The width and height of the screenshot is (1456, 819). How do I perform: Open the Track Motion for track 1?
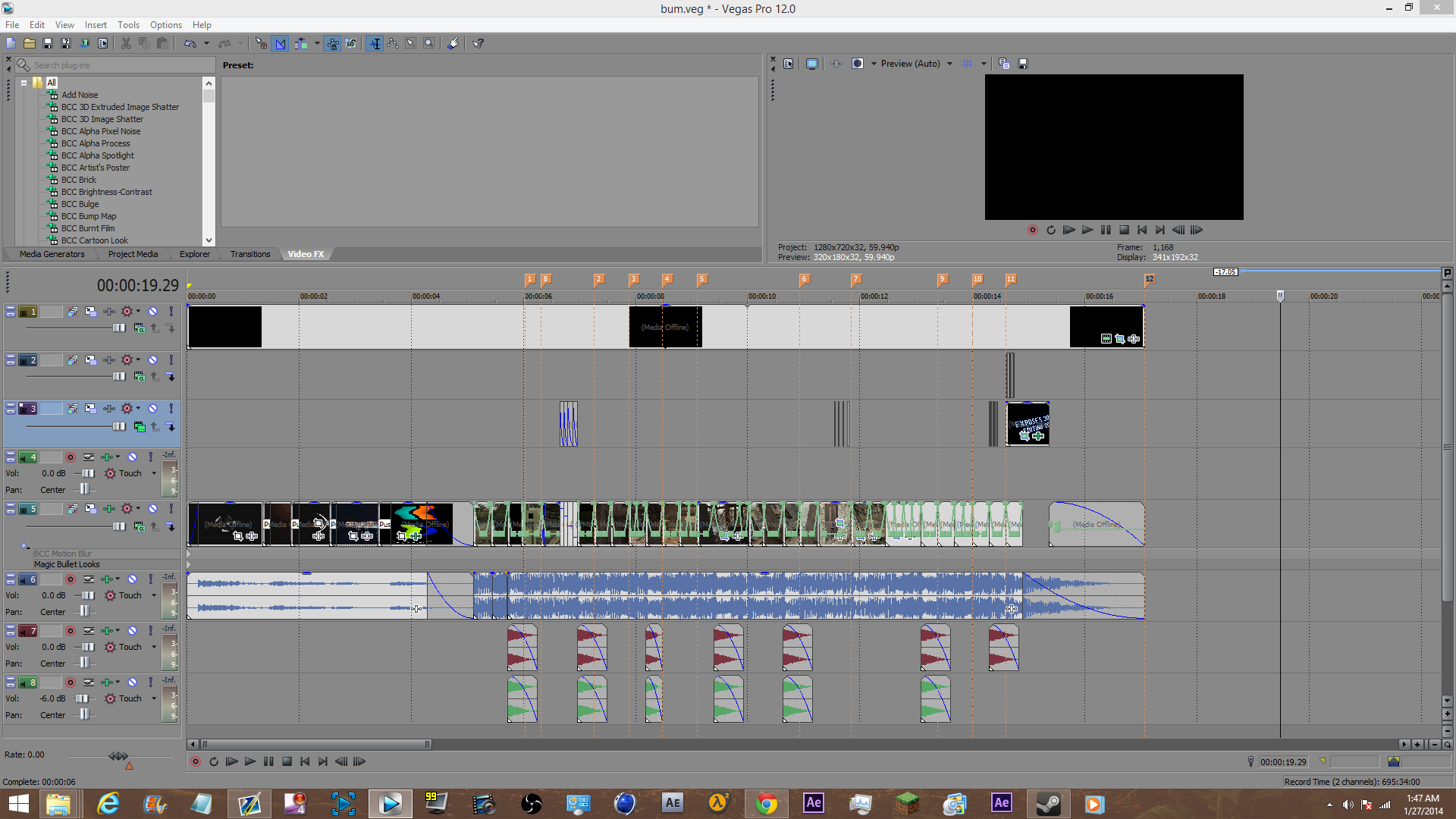pyautogui.click(x=90, y=312)
